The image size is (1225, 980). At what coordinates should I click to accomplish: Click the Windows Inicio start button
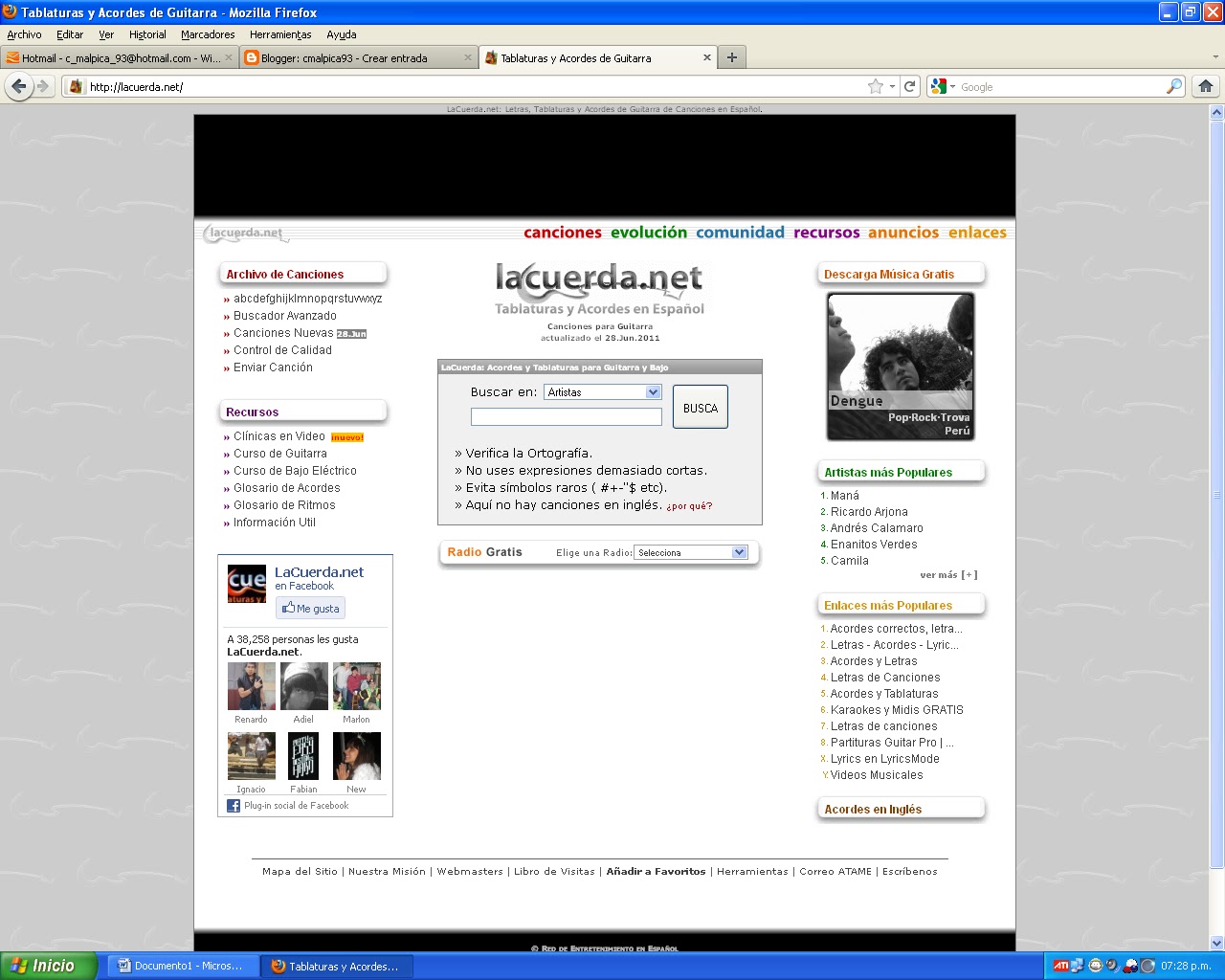[x=49, y=966]
